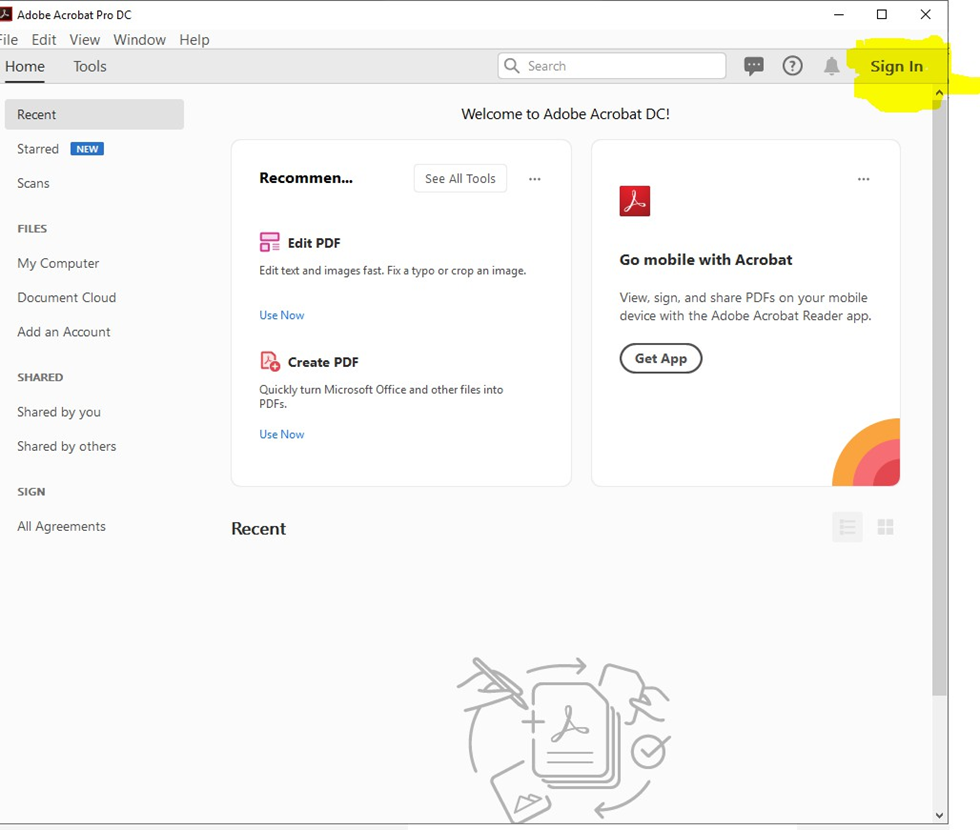
Task: Click the Create PDF heading
Action: [x=323, y=362]
